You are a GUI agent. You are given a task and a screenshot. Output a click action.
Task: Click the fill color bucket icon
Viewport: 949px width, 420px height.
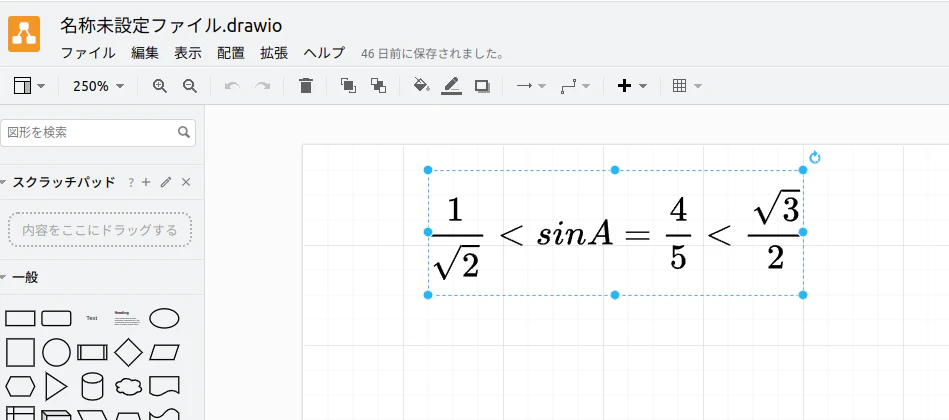421,86
